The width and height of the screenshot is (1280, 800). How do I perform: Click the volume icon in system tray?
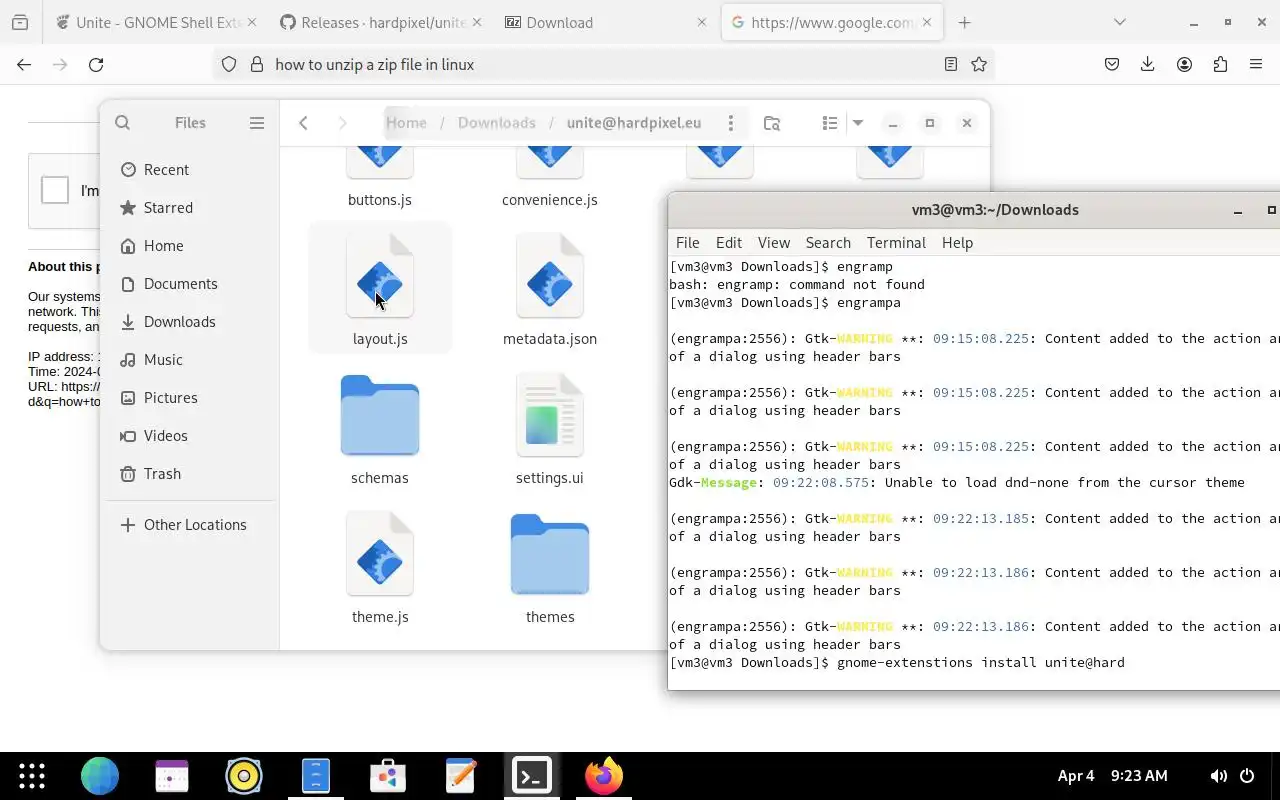pyautogui.click(x=1219, y=776)
